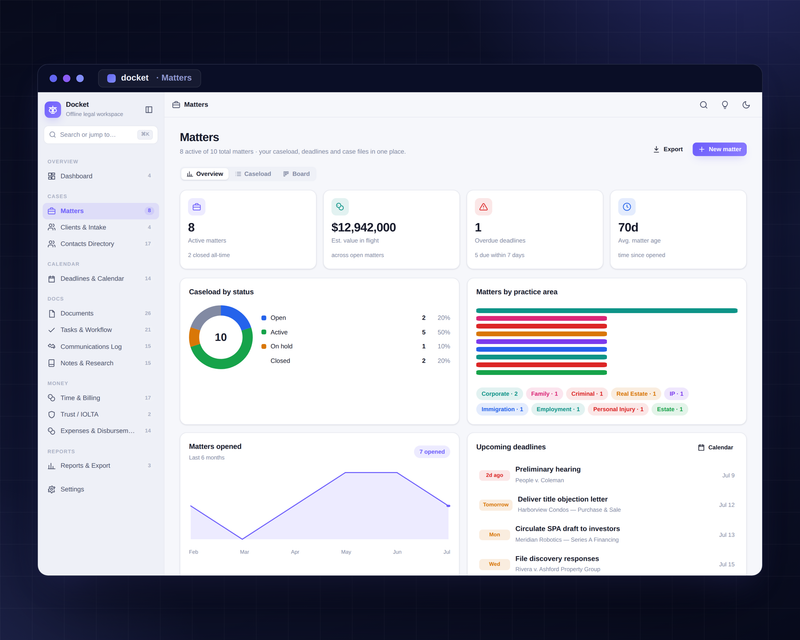800x640 pixels.
Task: Open Deadlines & Calendar in sidebar
Action: [x=101, y=279]
